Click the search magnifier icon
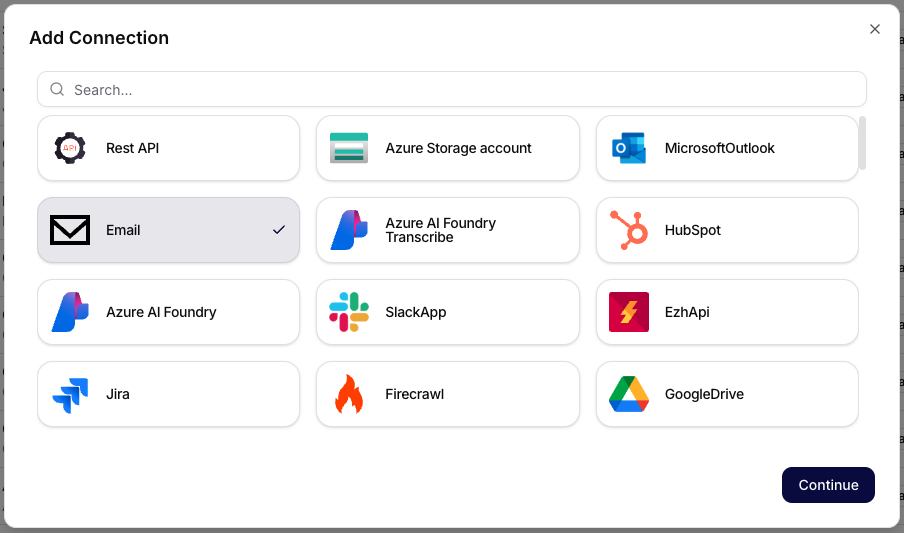 click(58, 89)
